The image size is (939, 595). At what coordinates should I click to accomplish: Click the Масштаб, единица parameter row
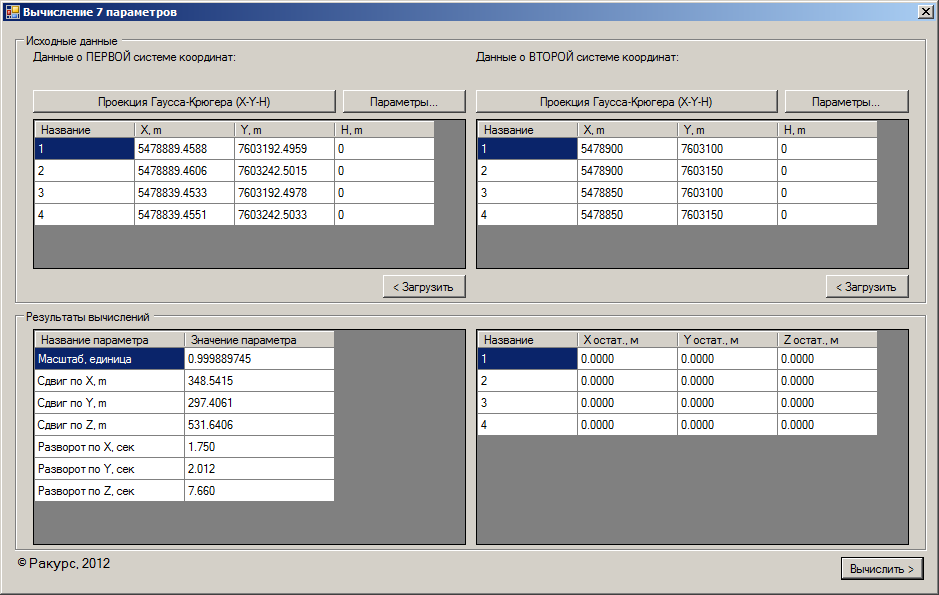109,358
